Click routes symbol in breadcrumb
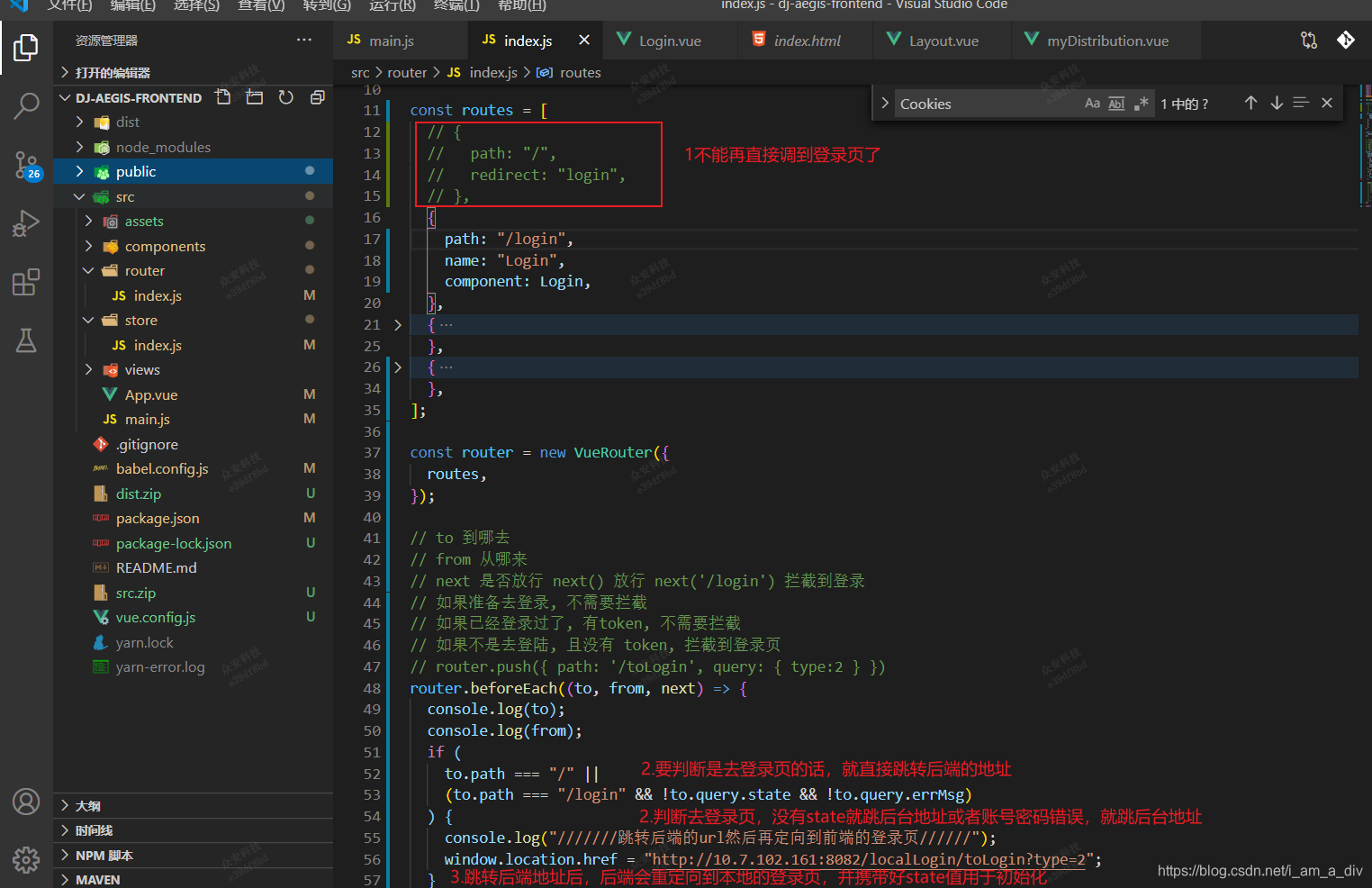This screenshot has height=888, width=1372. (580, 73)
